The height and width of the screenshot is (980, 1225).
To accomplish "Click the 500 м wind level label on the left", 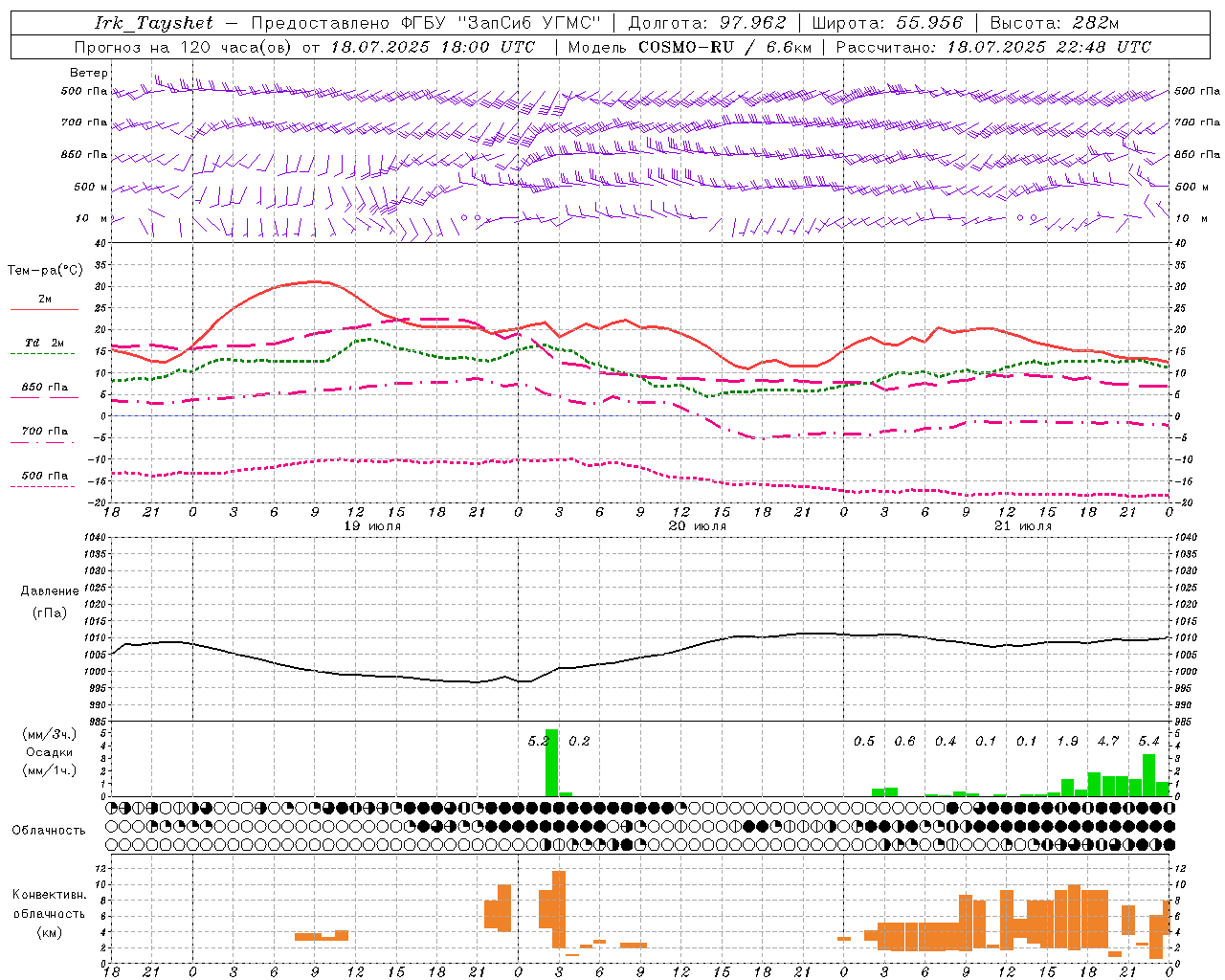I will (91, 187).
